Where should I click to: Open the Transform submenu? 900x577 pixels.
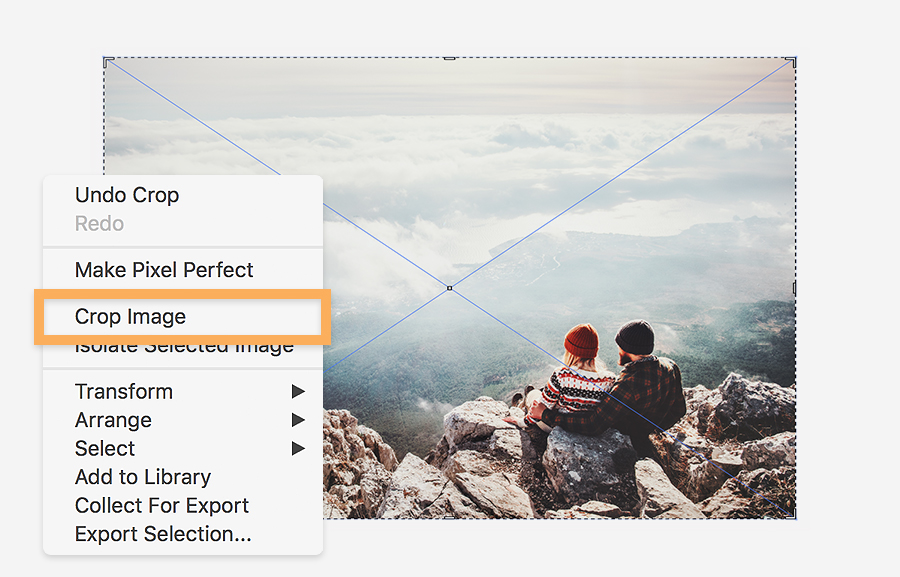coord(183,392)
